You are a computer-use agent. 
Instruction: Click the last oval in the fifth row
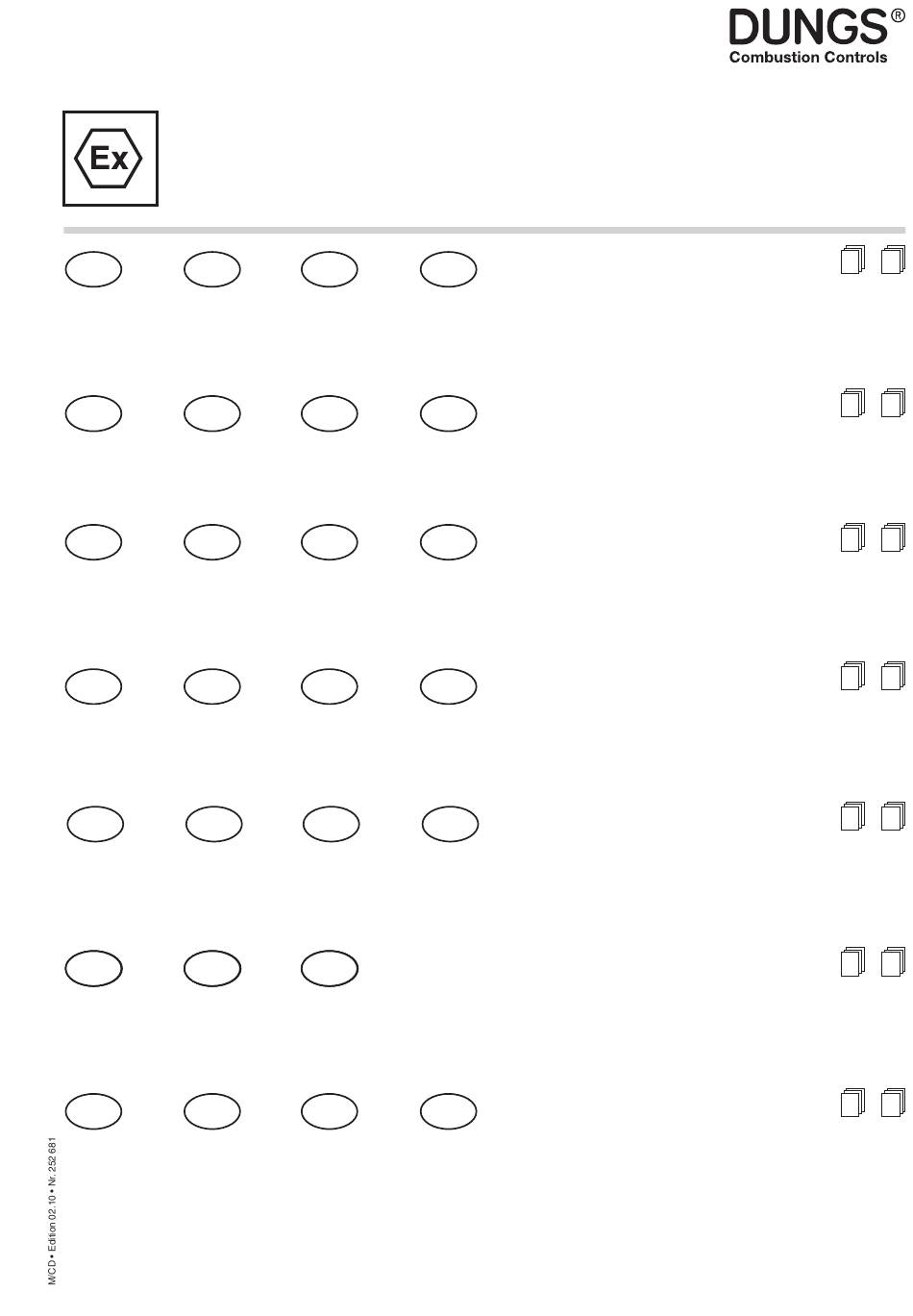[450, 824]
